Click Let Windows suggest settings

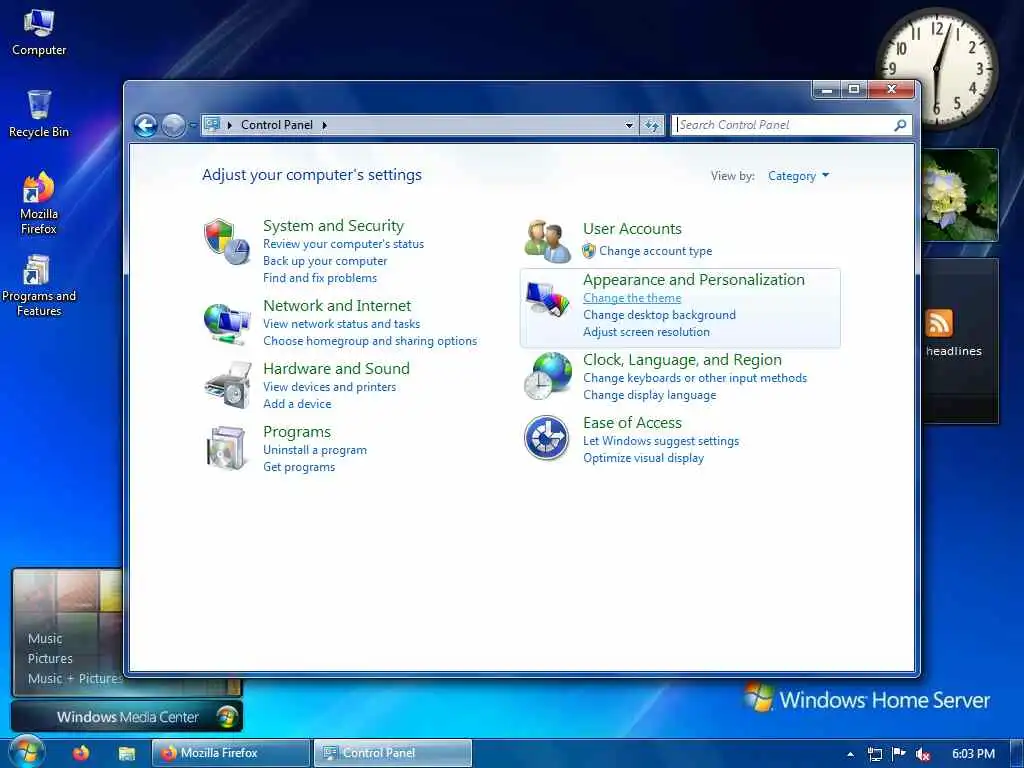[661, 441]
